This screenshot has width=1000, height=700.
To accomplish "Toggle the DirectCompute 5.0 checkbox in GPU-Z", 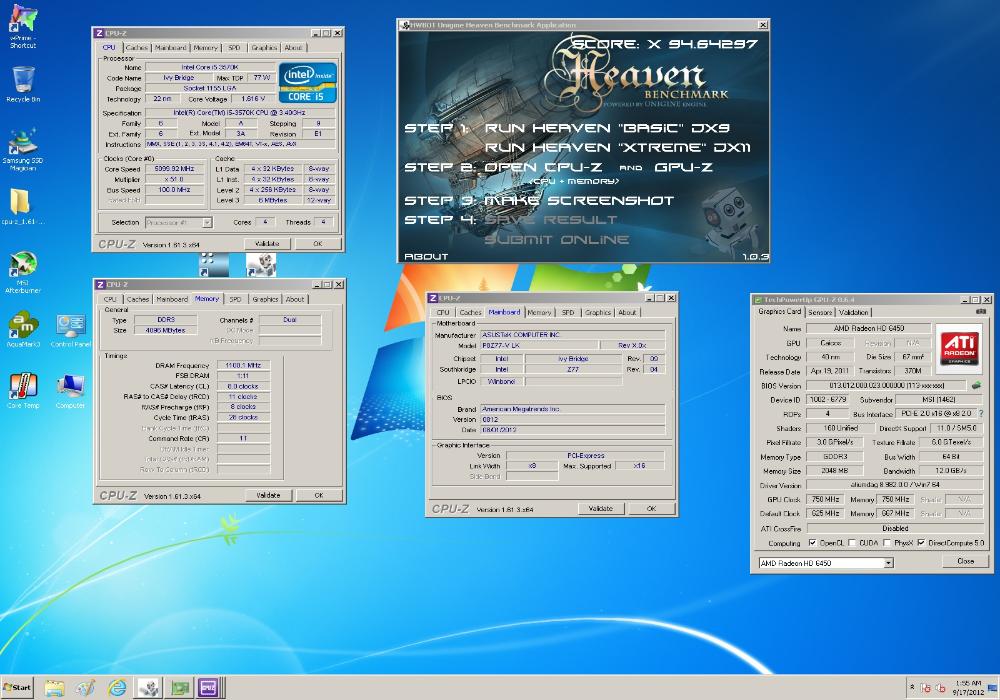I will click(x=921, y=543).
